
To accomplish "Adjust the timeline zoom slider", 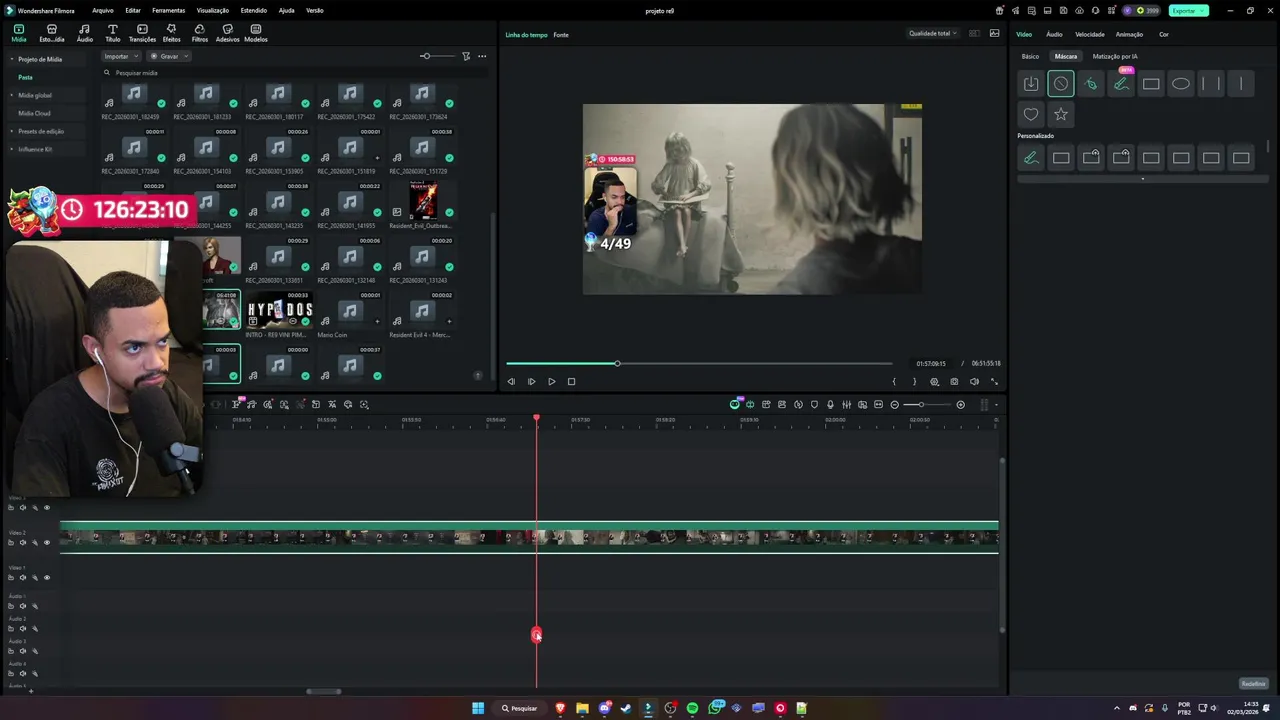I will coord(921,405).
